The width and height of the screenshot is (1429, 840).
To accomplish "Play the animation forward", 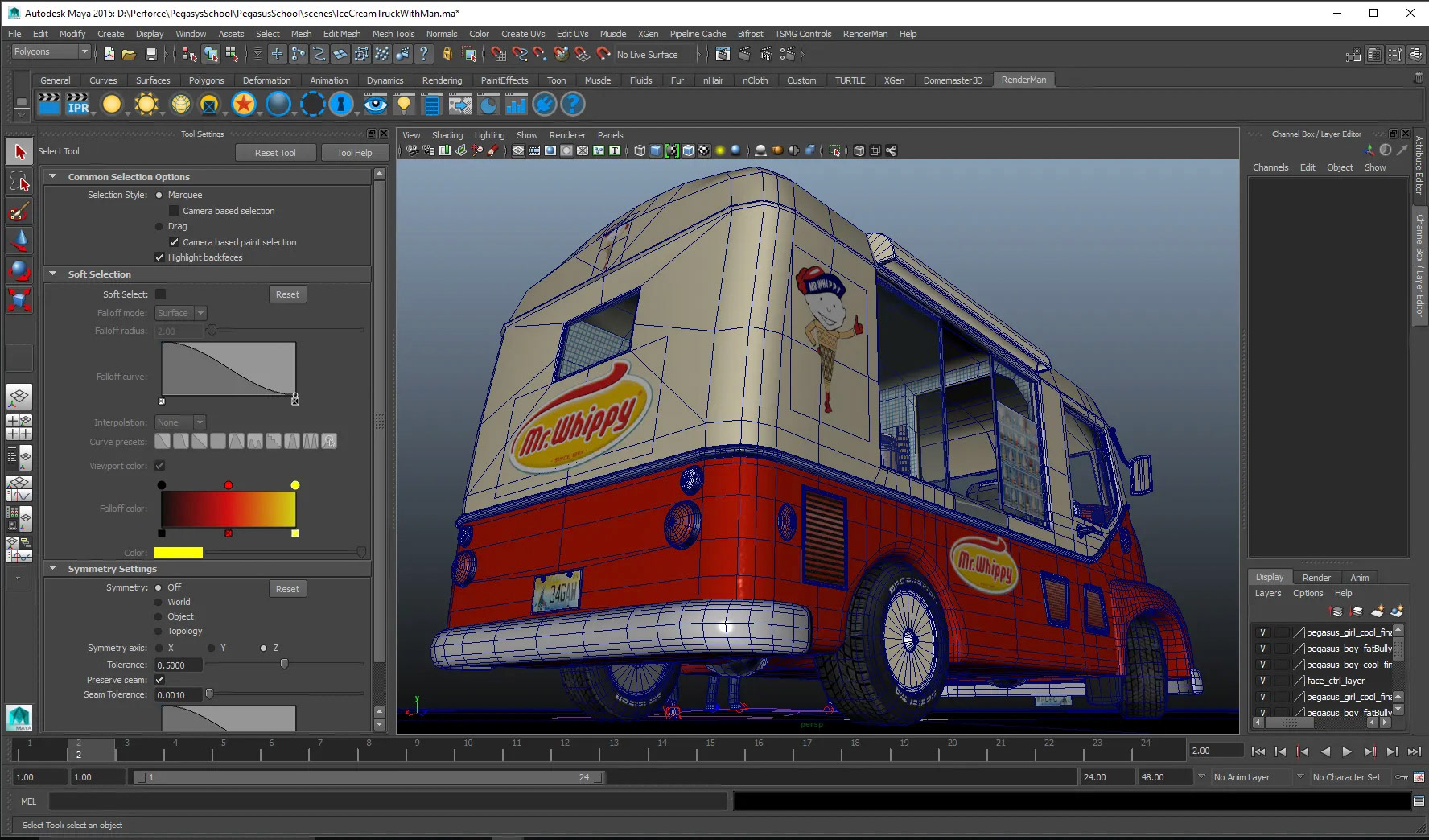I will [x=1347, y=751].
